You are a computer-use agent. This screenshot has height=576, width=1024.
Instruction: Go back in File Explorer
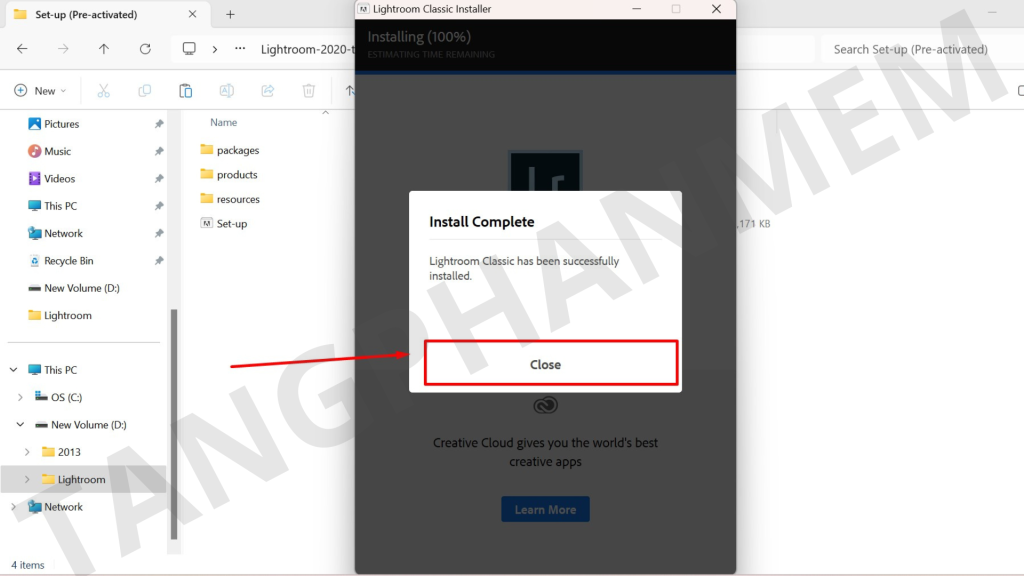tap(22, 49)
